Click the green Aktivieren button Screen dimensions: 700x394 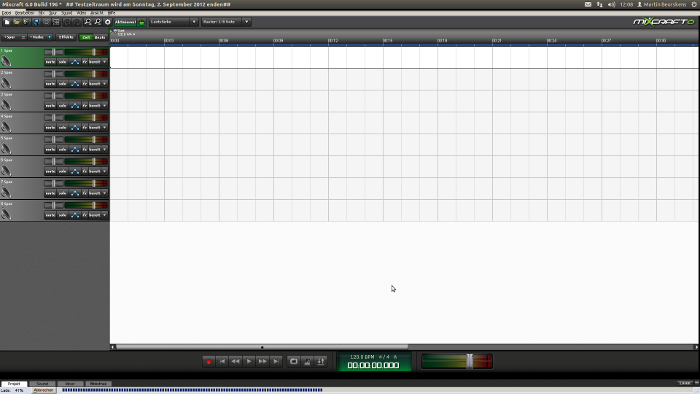[125, 22]
